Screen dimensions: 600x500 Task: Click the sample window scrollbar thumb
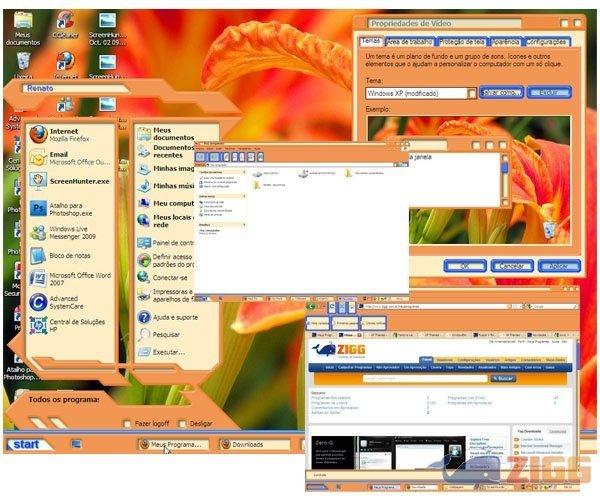click(505, 168)
